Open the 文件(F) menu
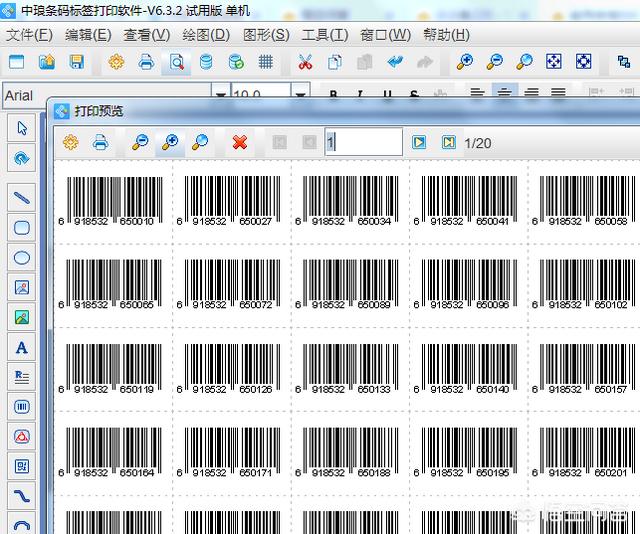Screen dimensions: 640x534 click(29, 34)
